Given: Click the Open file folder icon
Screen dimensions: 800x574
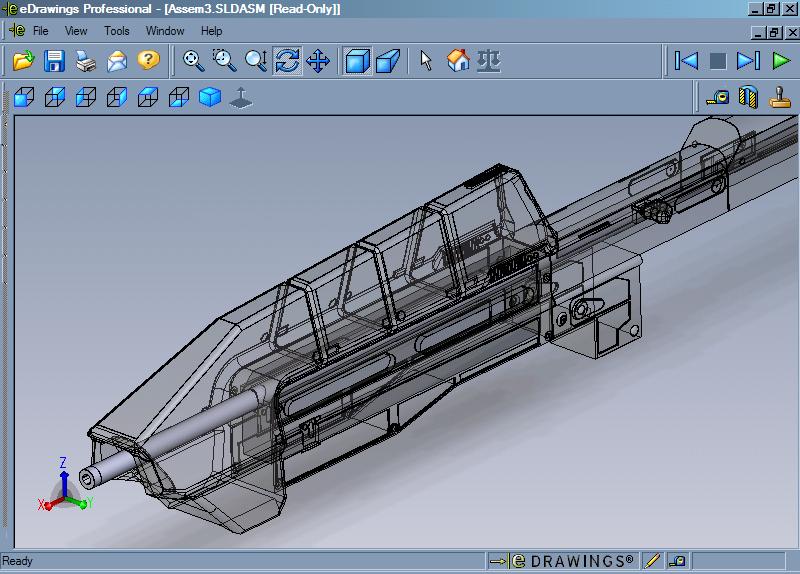Looking at the screenshot, I should tap(23, 61).
